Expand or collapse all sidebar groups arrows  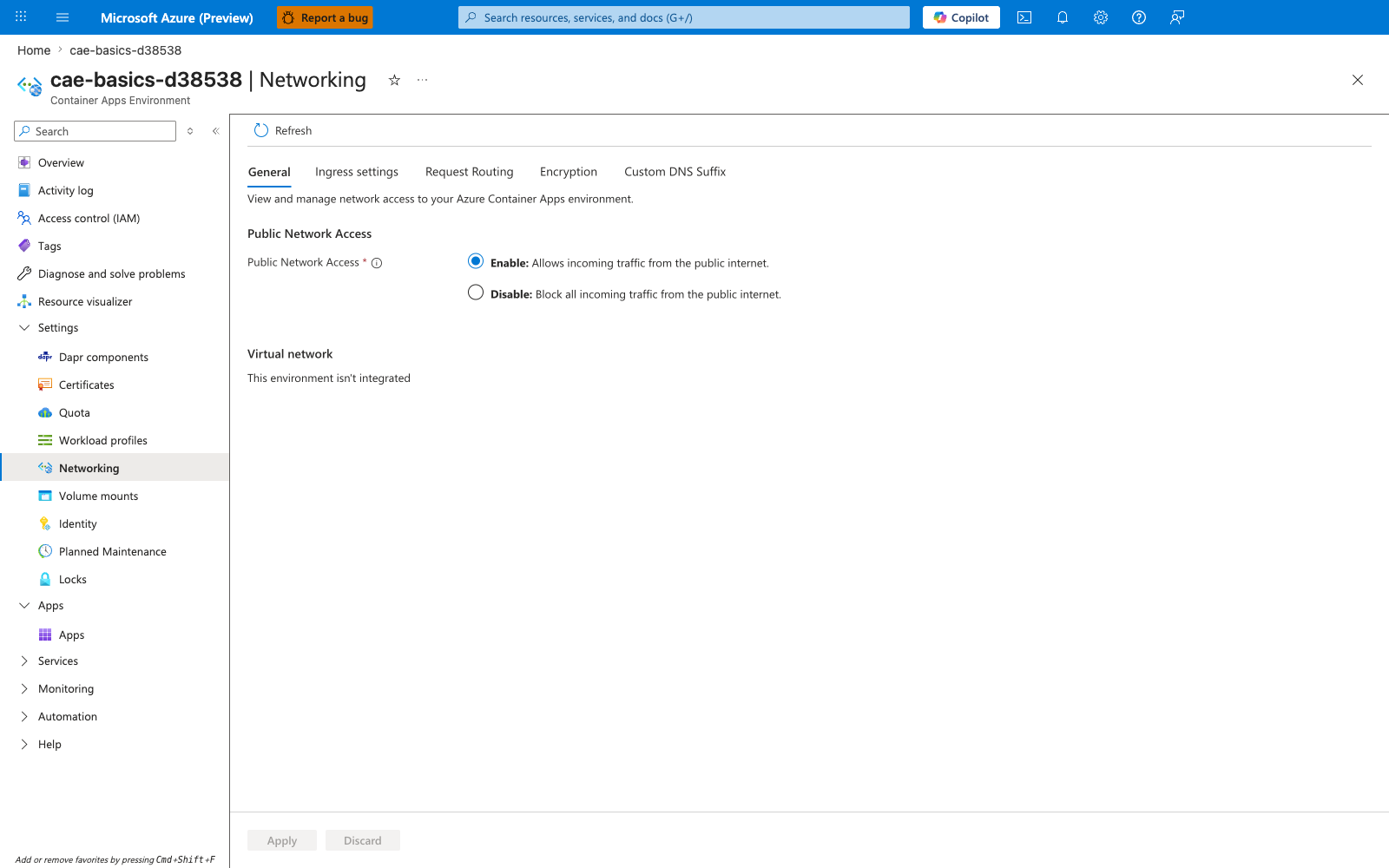tap(190, 131)
